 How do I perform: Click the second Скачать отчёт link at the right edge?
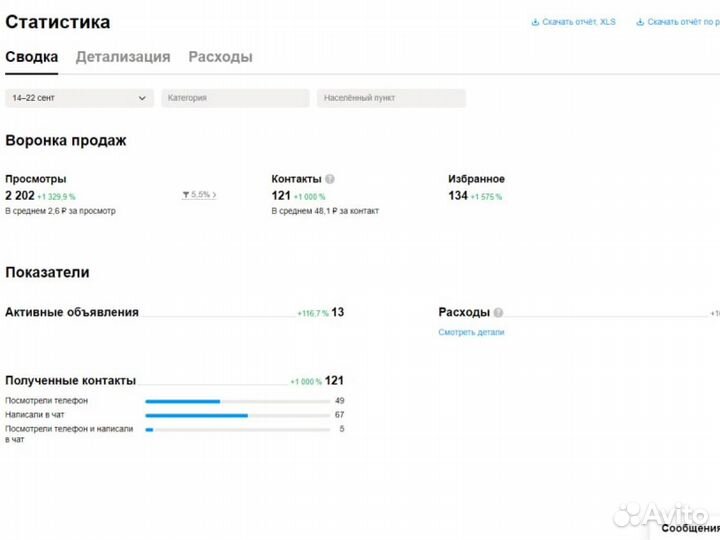(x=683, y=22)
